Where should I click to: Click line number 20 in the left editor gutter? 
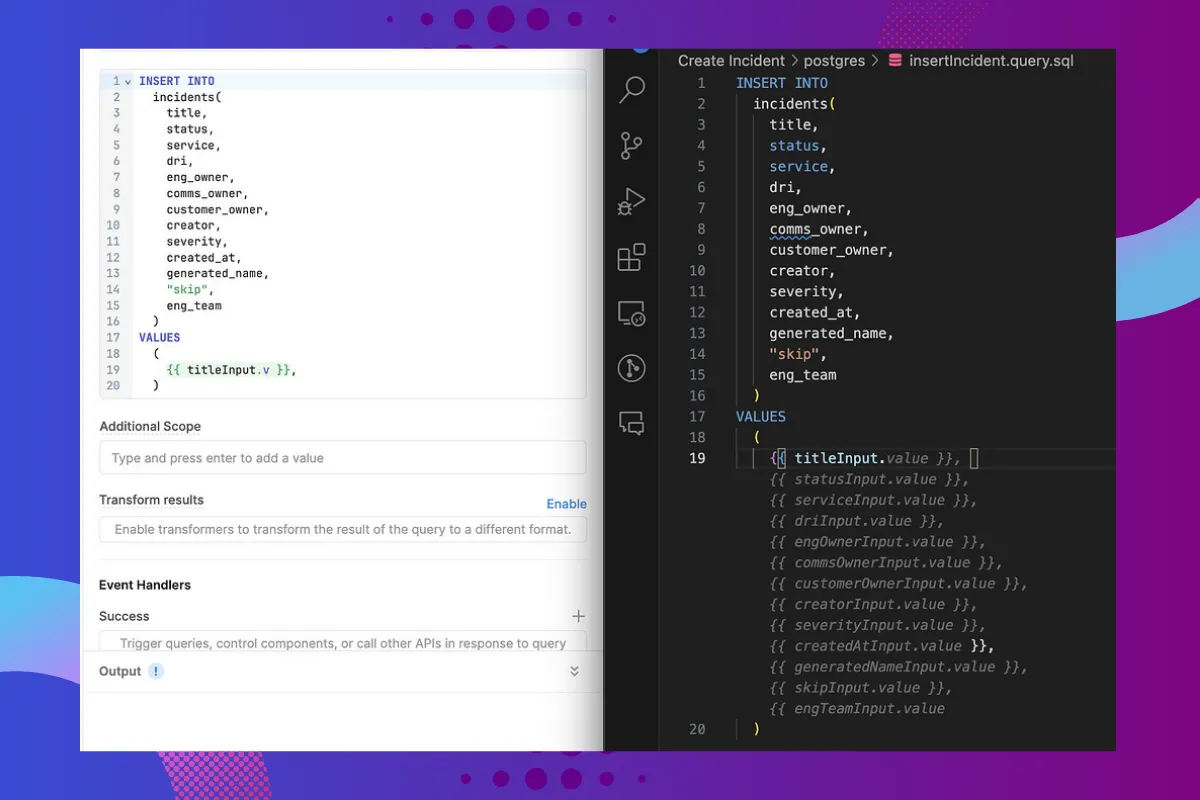click(x=113, y=385)
